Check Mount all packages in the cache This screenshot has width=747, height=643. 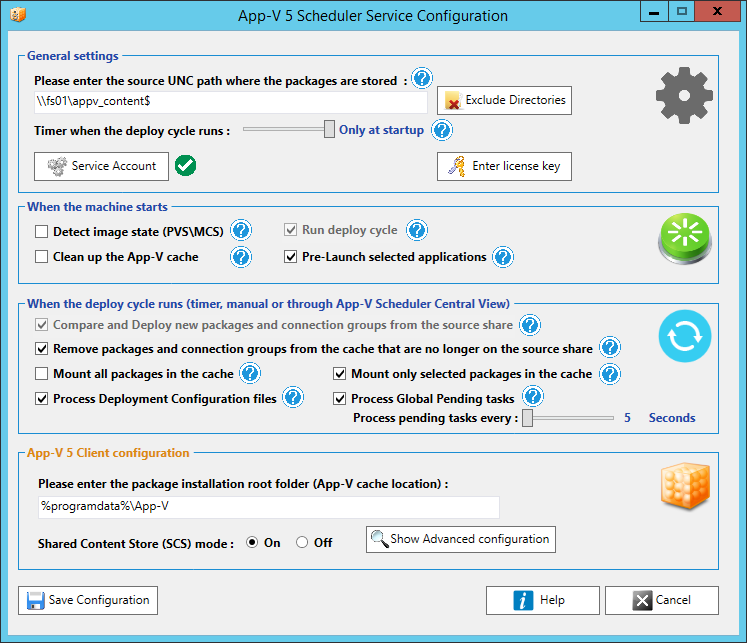41,374
